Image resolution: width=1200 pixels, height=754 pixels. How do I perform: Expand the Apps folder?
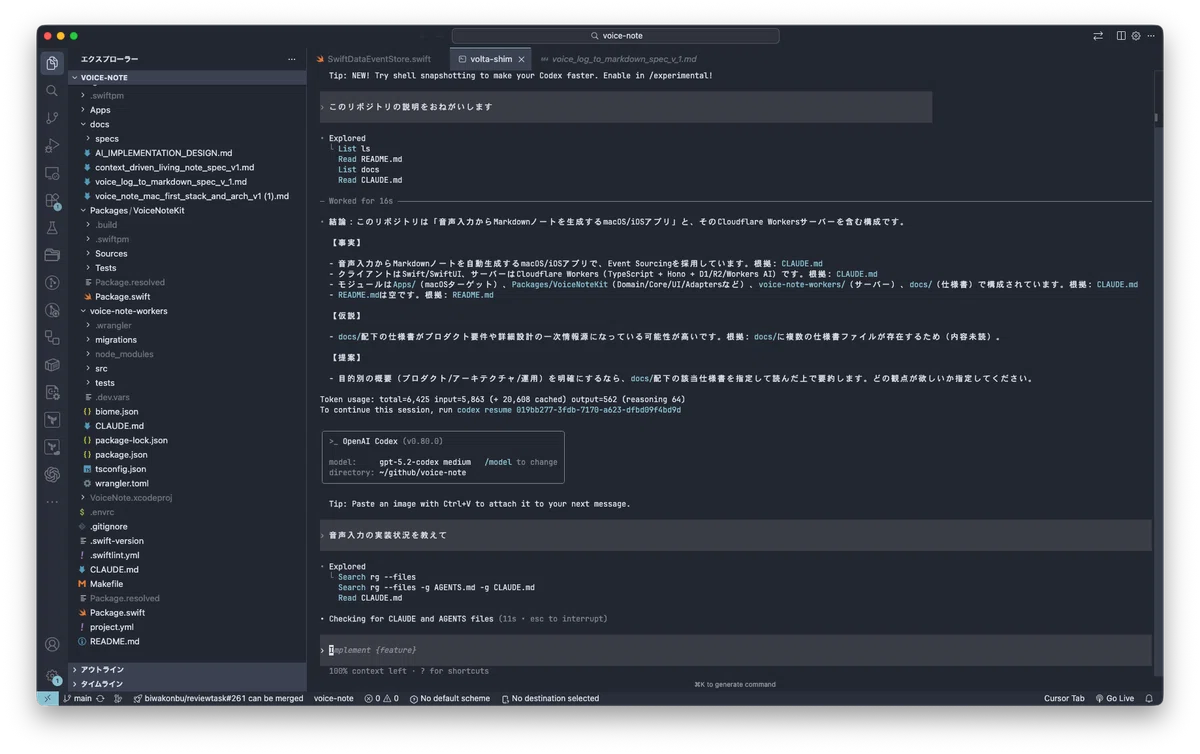coord(188,110)
